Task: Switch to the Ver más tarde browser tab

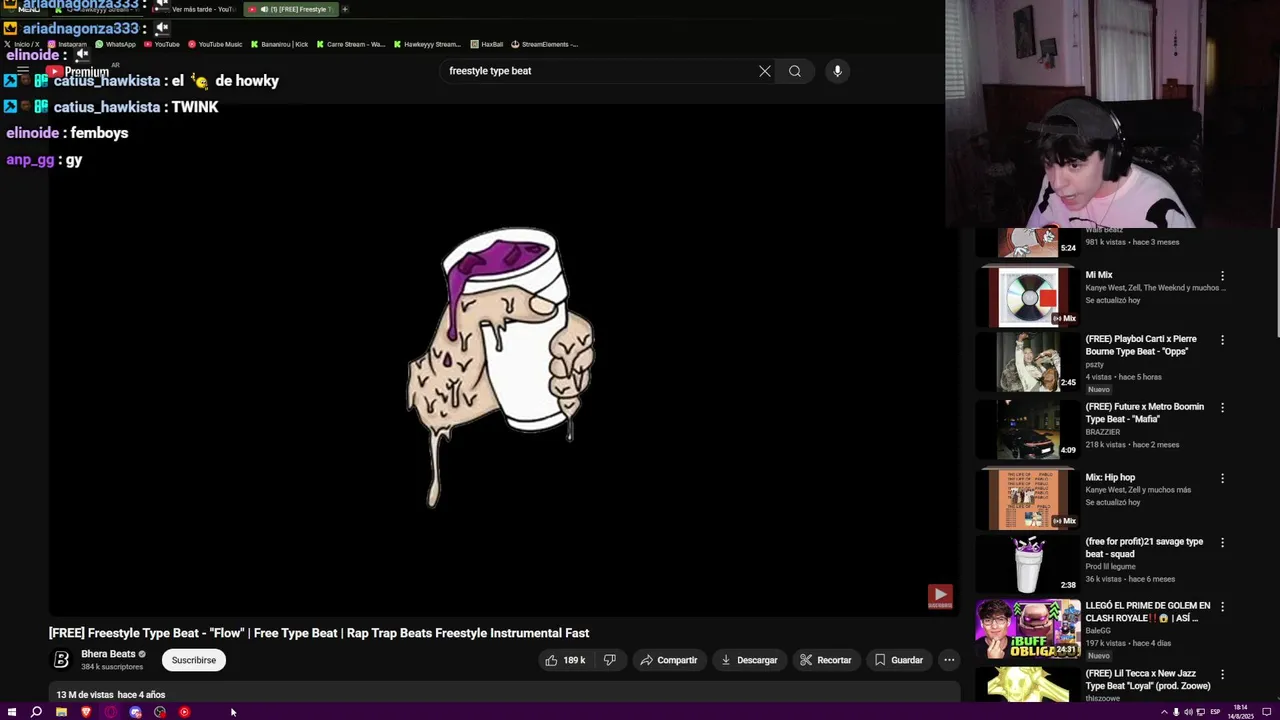Action: pos(196,9)
